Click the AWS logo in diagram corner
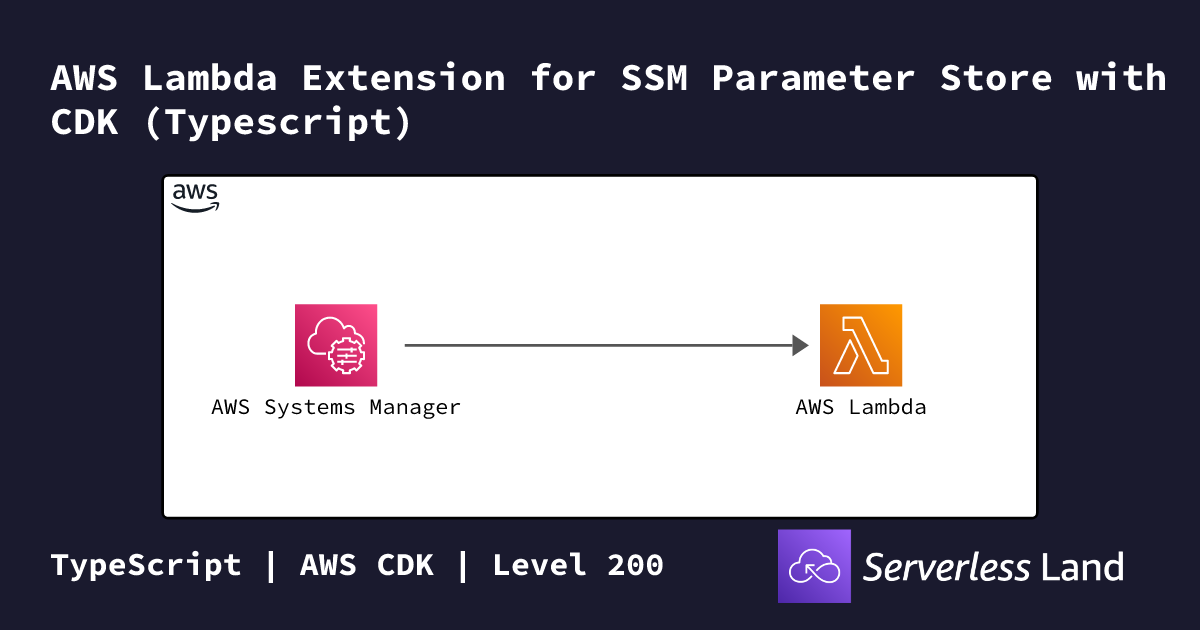Screen dimensions: 1200x630 coord(195,198)
